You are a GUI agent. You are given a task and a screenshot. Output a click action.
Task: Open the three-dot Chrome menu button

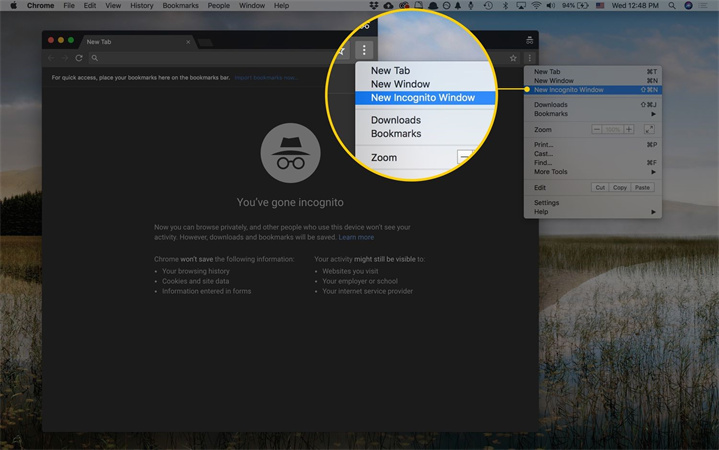tap(529, 58)
